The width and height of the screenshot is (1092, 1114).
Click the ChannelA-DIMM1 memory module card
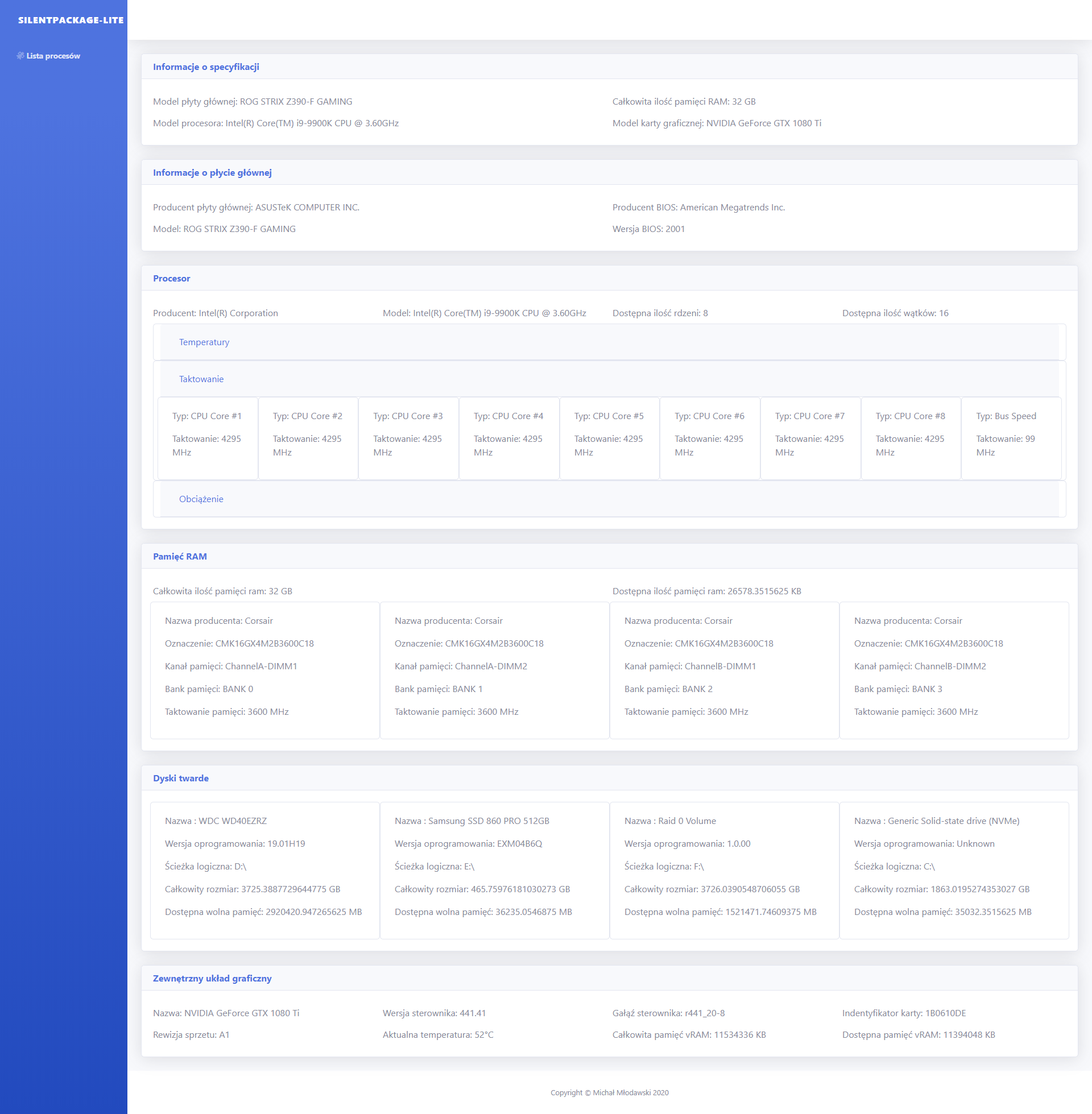pyautogui.click(x=264, y=670)
